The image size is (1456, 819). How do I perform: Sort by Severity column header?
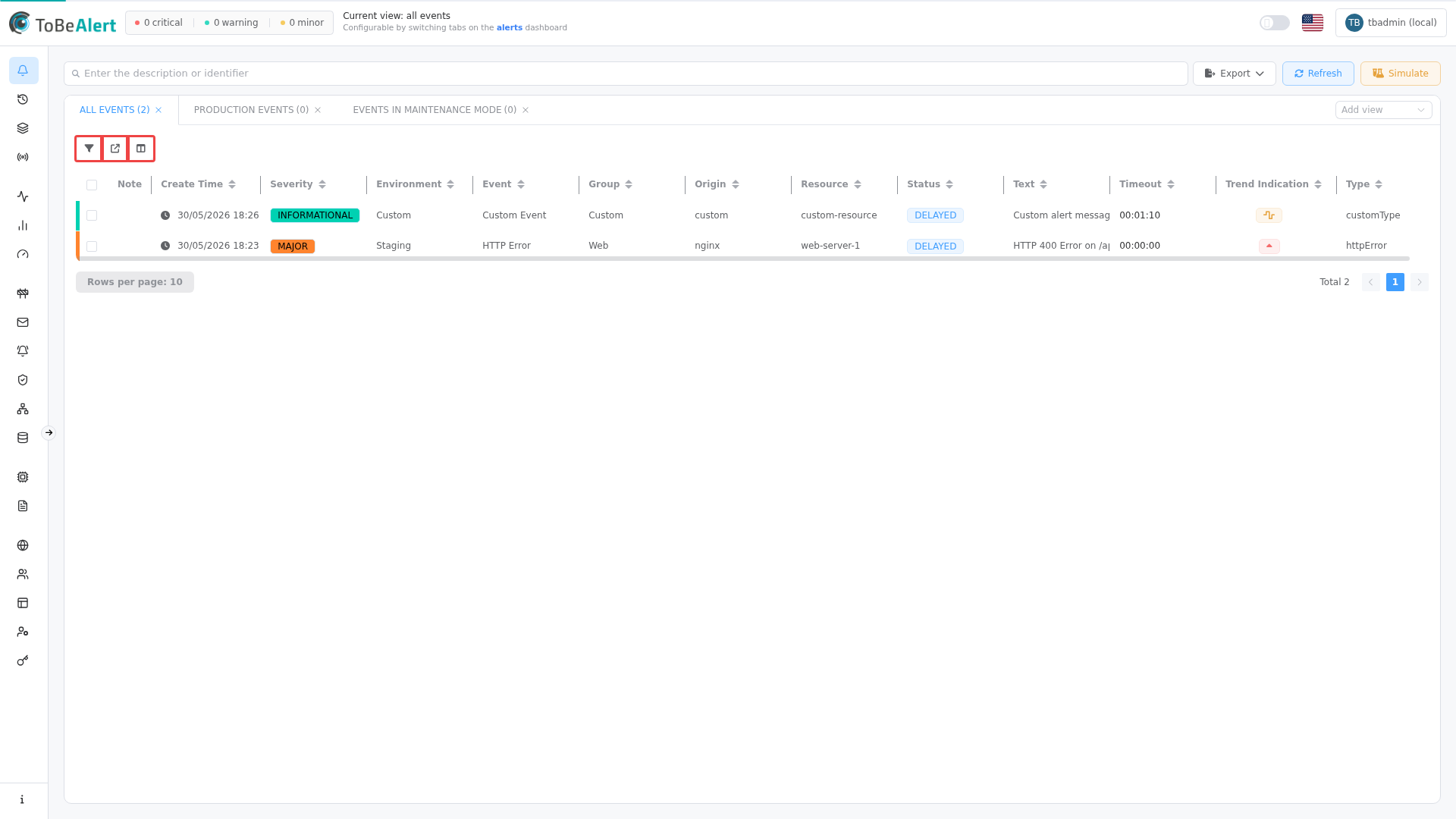point(298,184)
